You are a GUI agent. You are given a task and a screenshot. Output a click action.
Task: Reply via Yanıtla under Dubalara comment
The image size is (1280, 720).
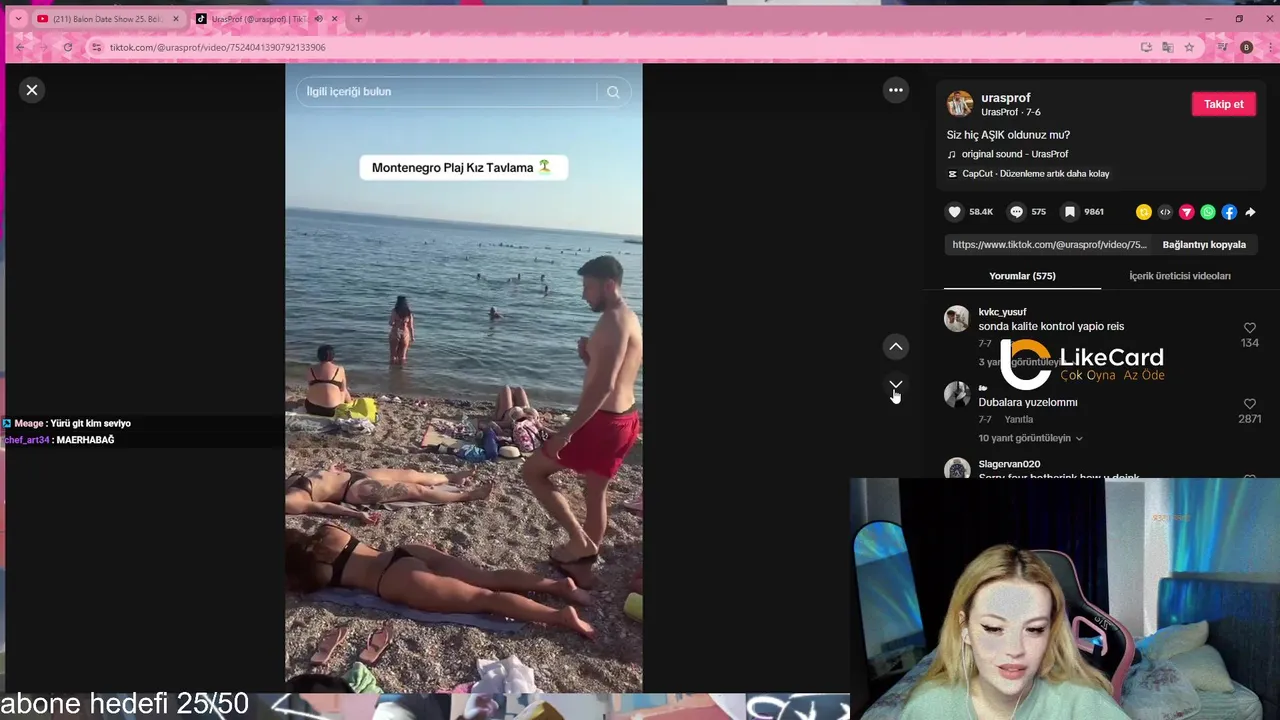[1018, 420]
